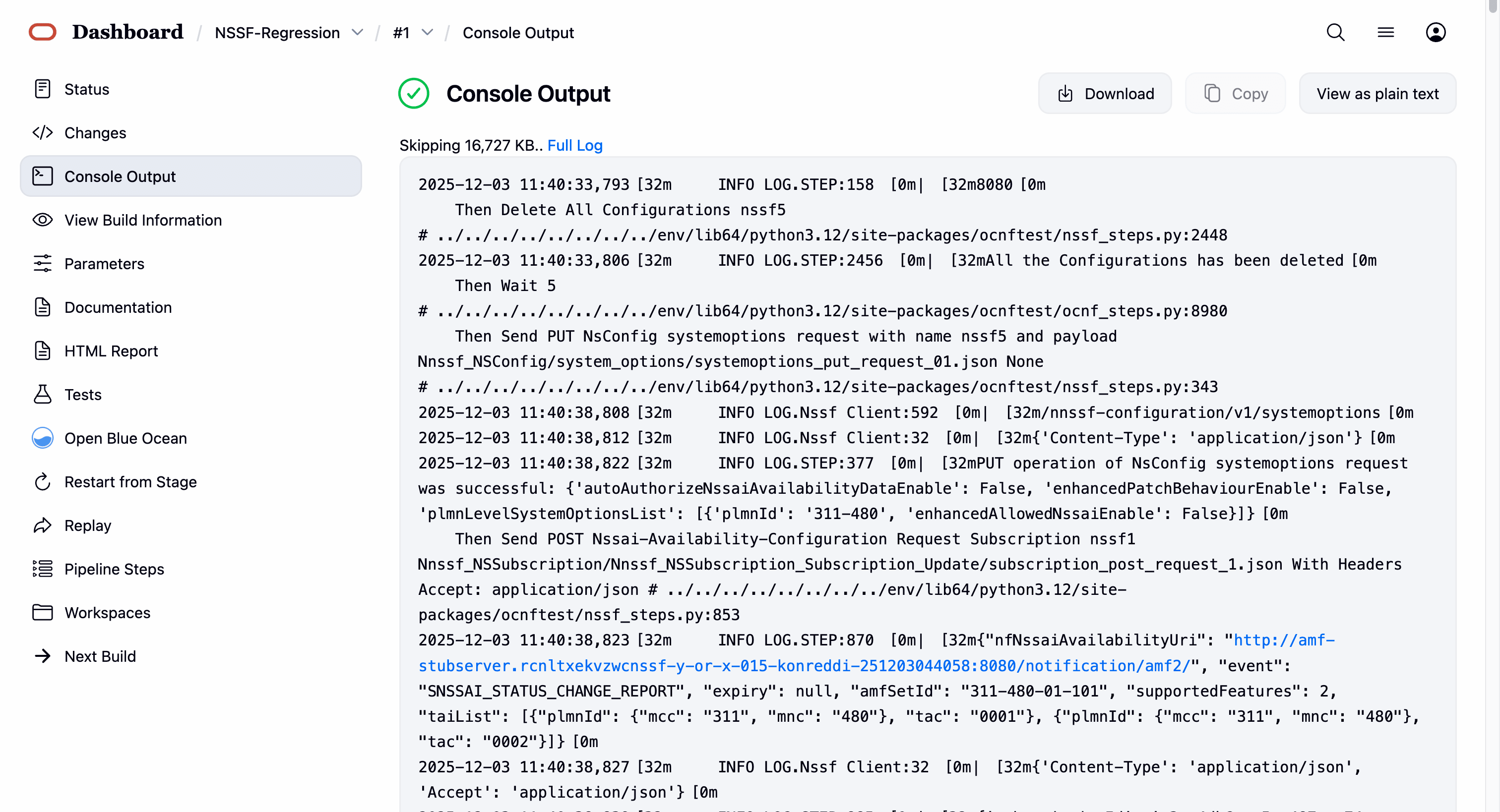Click the Replay arrow icon
This screenshot has height=812, width=1500.
[x=43, y=525]
